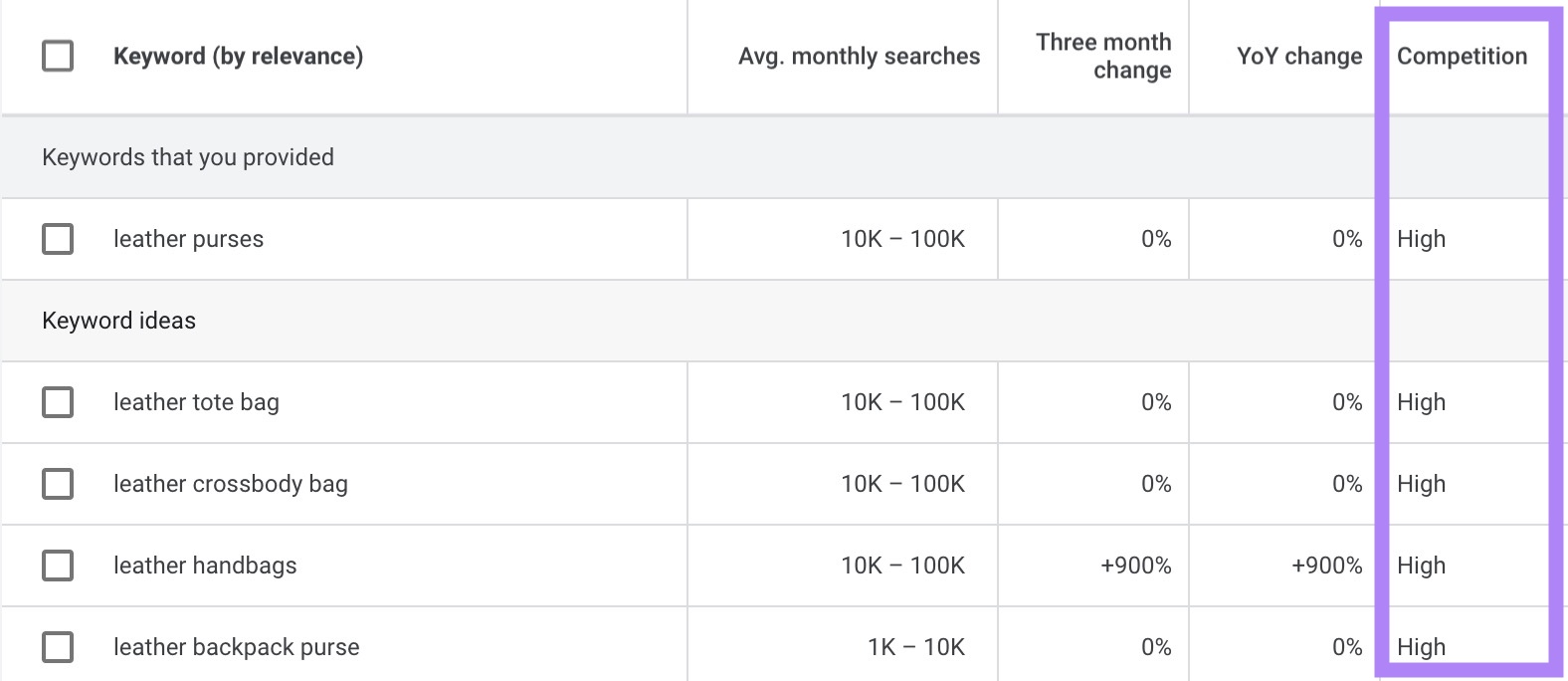Select the leather tote bag checkbox
Image resolution: width=1568 pixels, height=681 pixels.
pos(57,402)
